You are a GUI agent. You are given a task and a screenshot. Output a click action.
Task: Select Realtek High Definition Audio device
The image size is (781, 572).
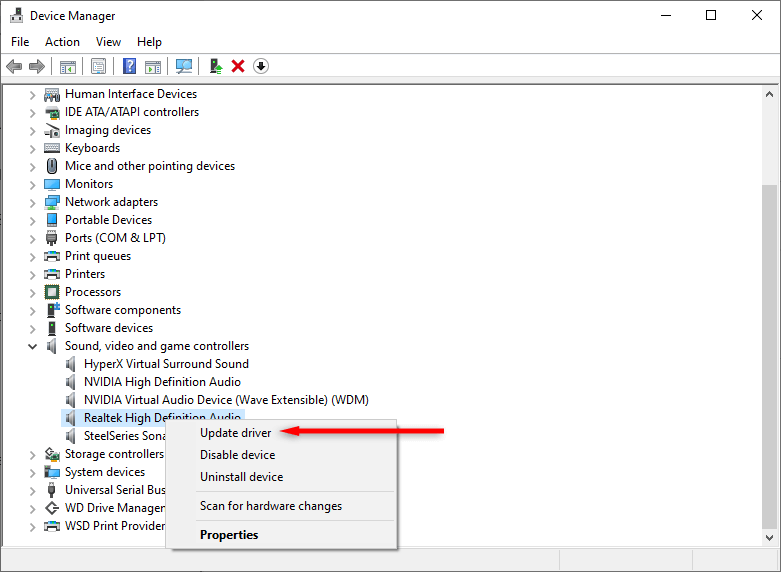pyautogui.click(x=162, y=417)
